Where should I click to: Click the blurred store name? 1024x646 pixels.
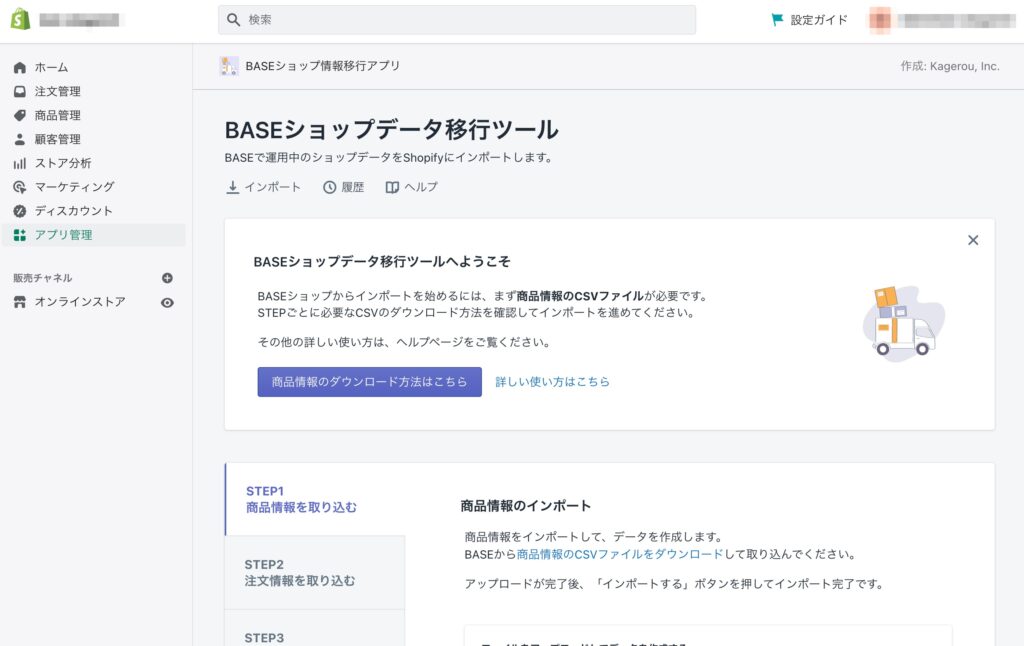pyautogui.click(x=79, y=20)
